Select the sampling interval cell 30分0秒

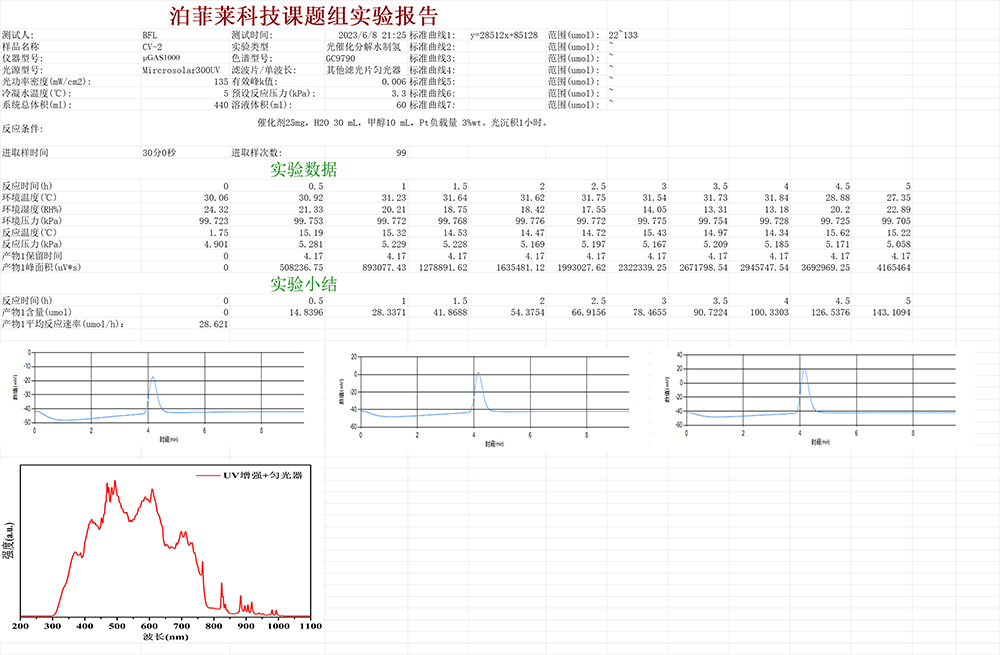pos(159,153)
